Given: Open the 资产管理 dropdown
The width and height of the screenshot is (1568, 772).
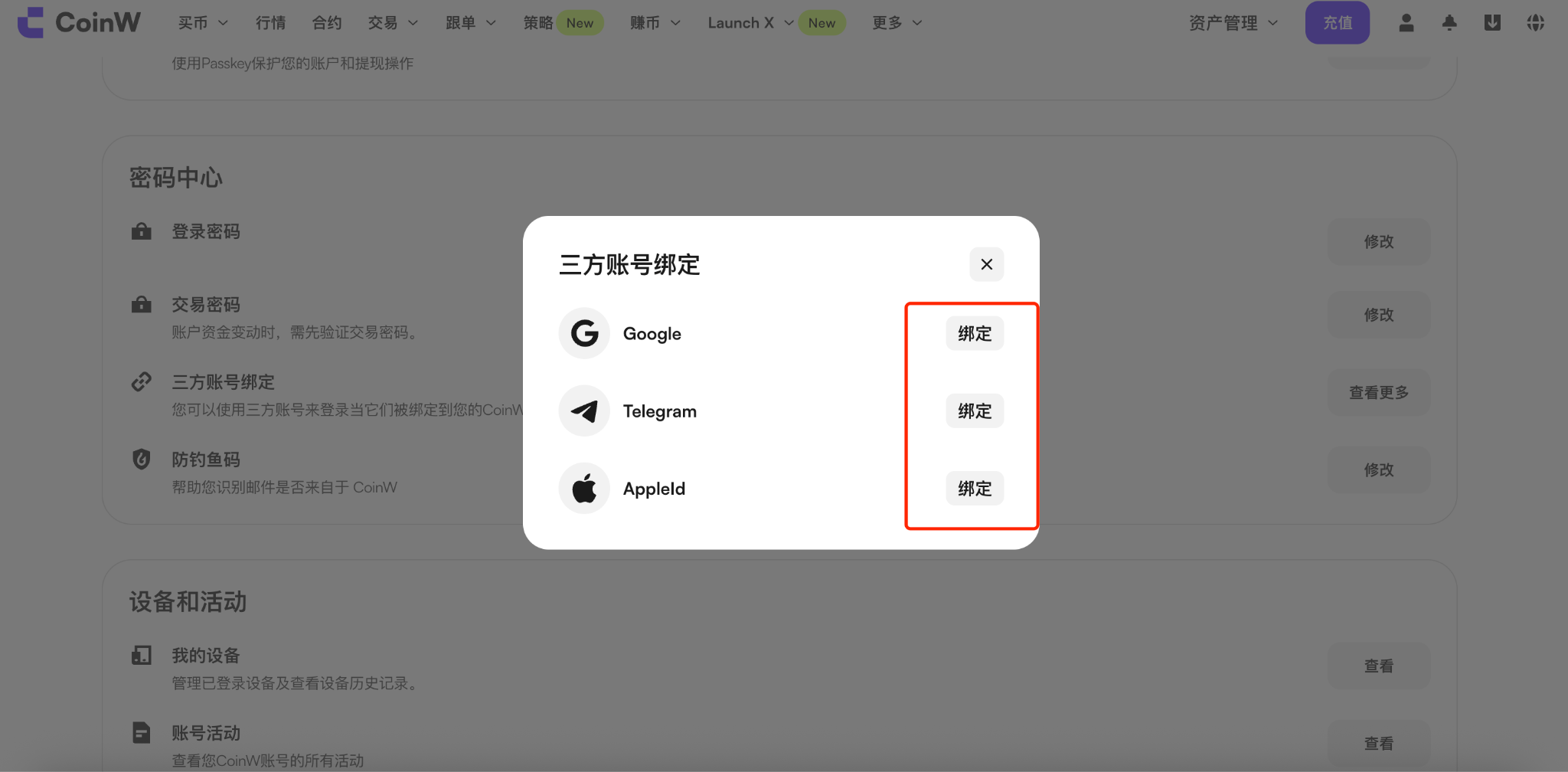Looking at the screenshot, I should pos(1233,23).
